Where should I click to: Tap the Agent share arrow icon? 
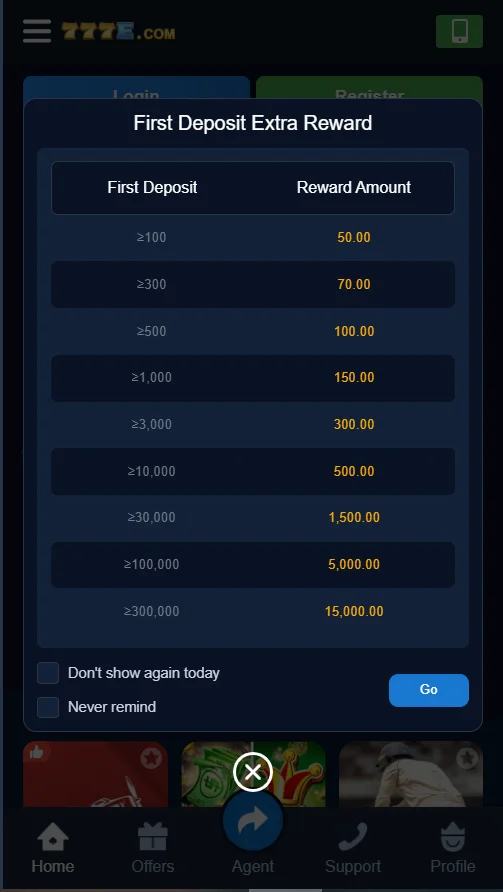point(253,821)
